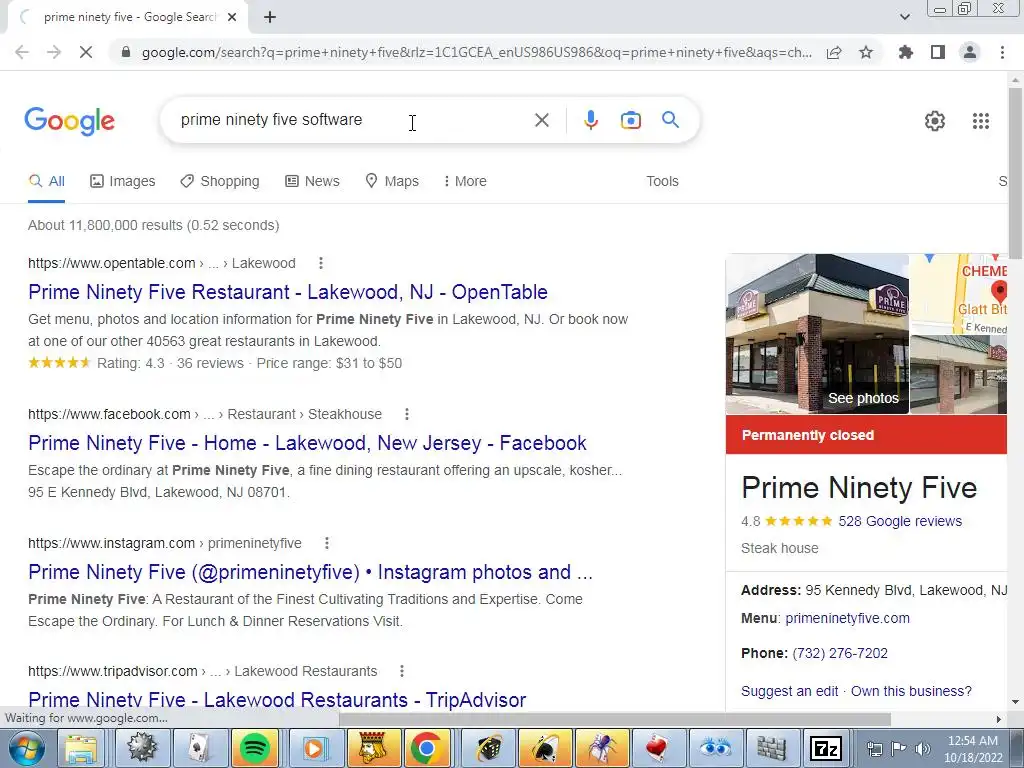The width and height of the screenshot is (1024, 768).
Task: Open the map thumbnail in knowledge panel
Action: [958, 294]
